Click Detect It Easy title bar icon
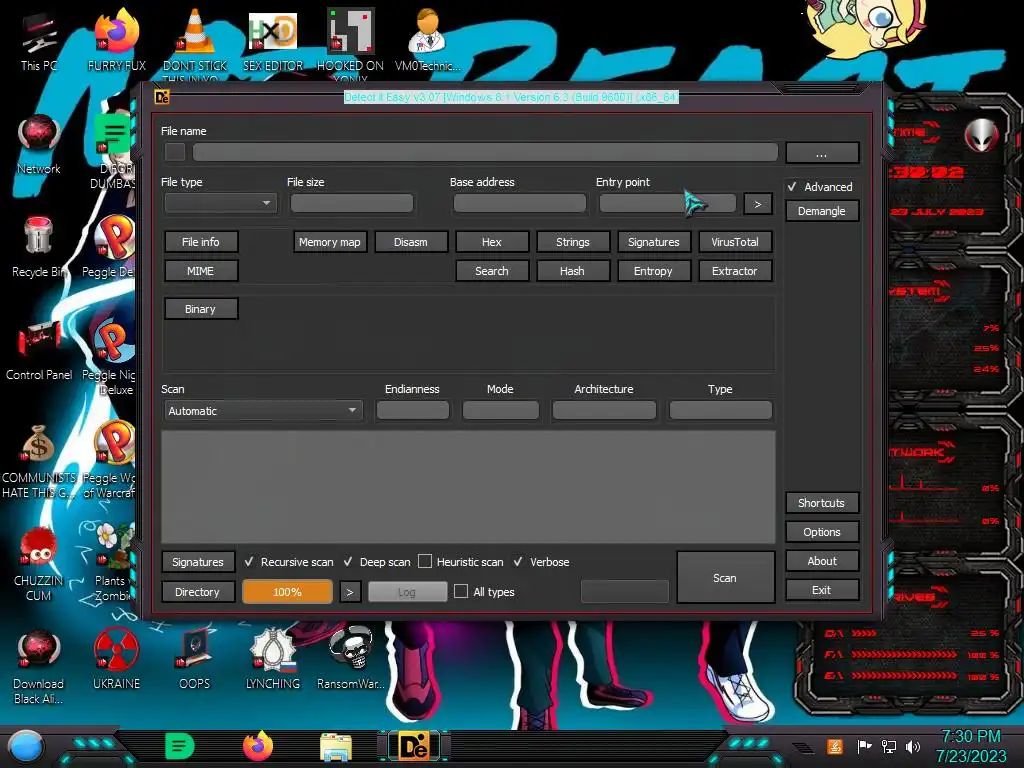Viewport: 1024px width, 768px height. pos(162,97)
